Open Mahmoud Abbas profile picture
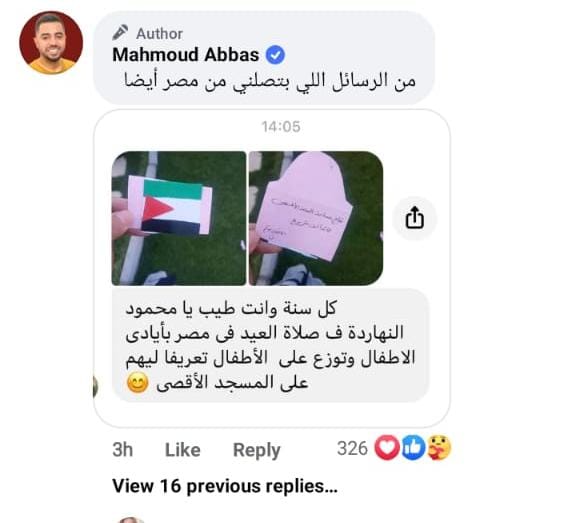Image resolution: width=576 pixels, height=523 pixels. tap(51, 43)
